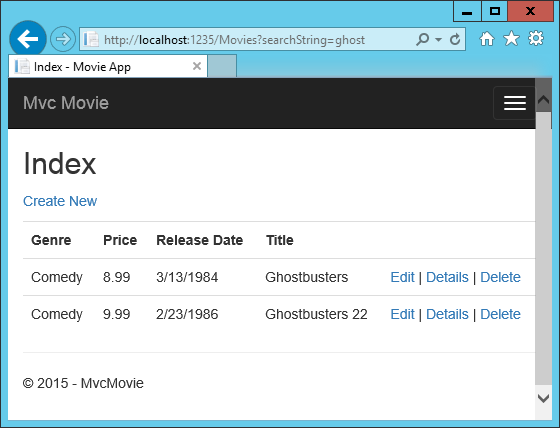The image size is (560, 428).
Task: Open a new blank tab
Action: [222, 66]
